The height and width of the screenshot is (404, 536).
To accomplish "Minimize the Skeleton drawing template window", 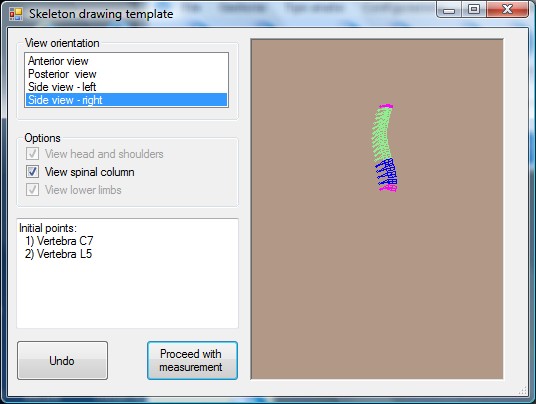I will pos(449,10).
